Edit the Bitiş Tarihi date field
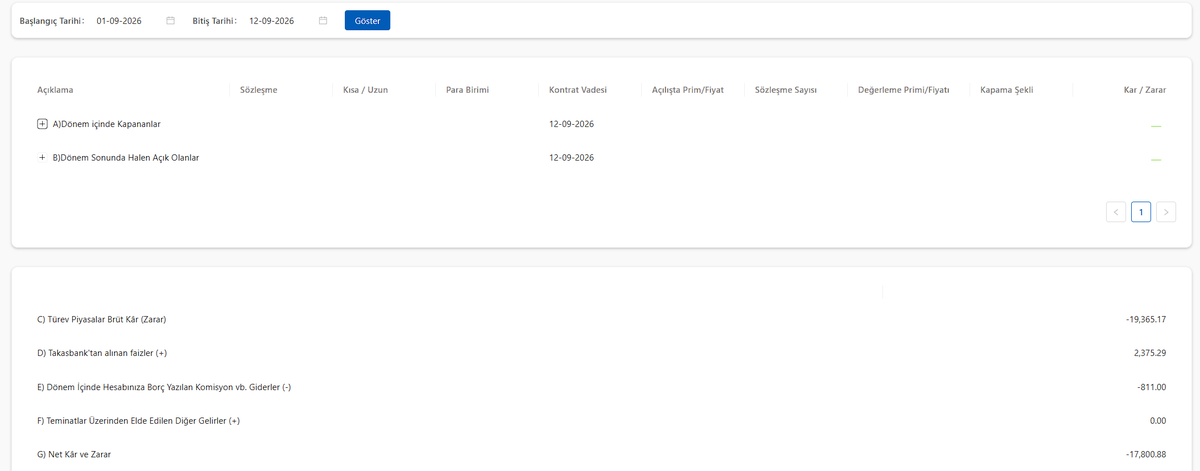Screen dimensions: 1200x471 (x=288, y=20)
